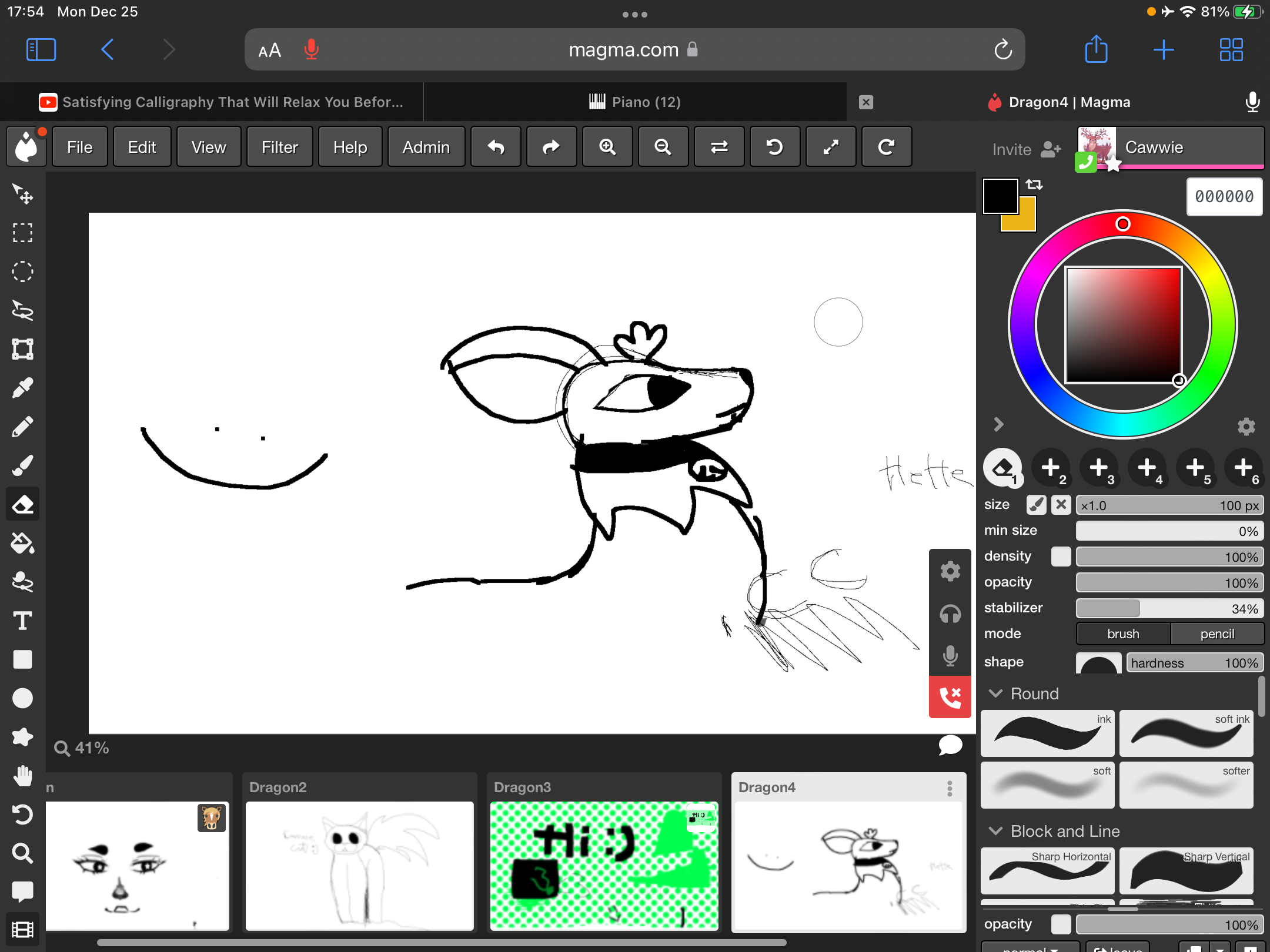Select the hand pan tool
The height and width of the screenshot is (952, 1270).
click(23, 776)
